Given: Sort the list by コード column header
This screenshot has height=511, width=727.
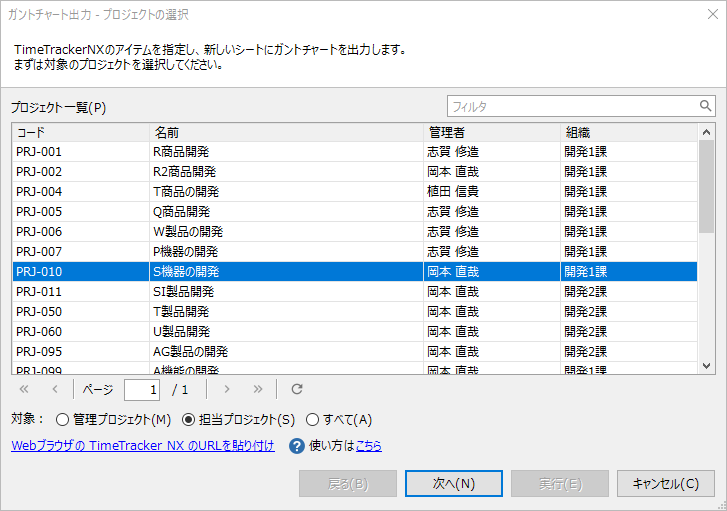Looking at the screenshot, I should click(80, 132).
